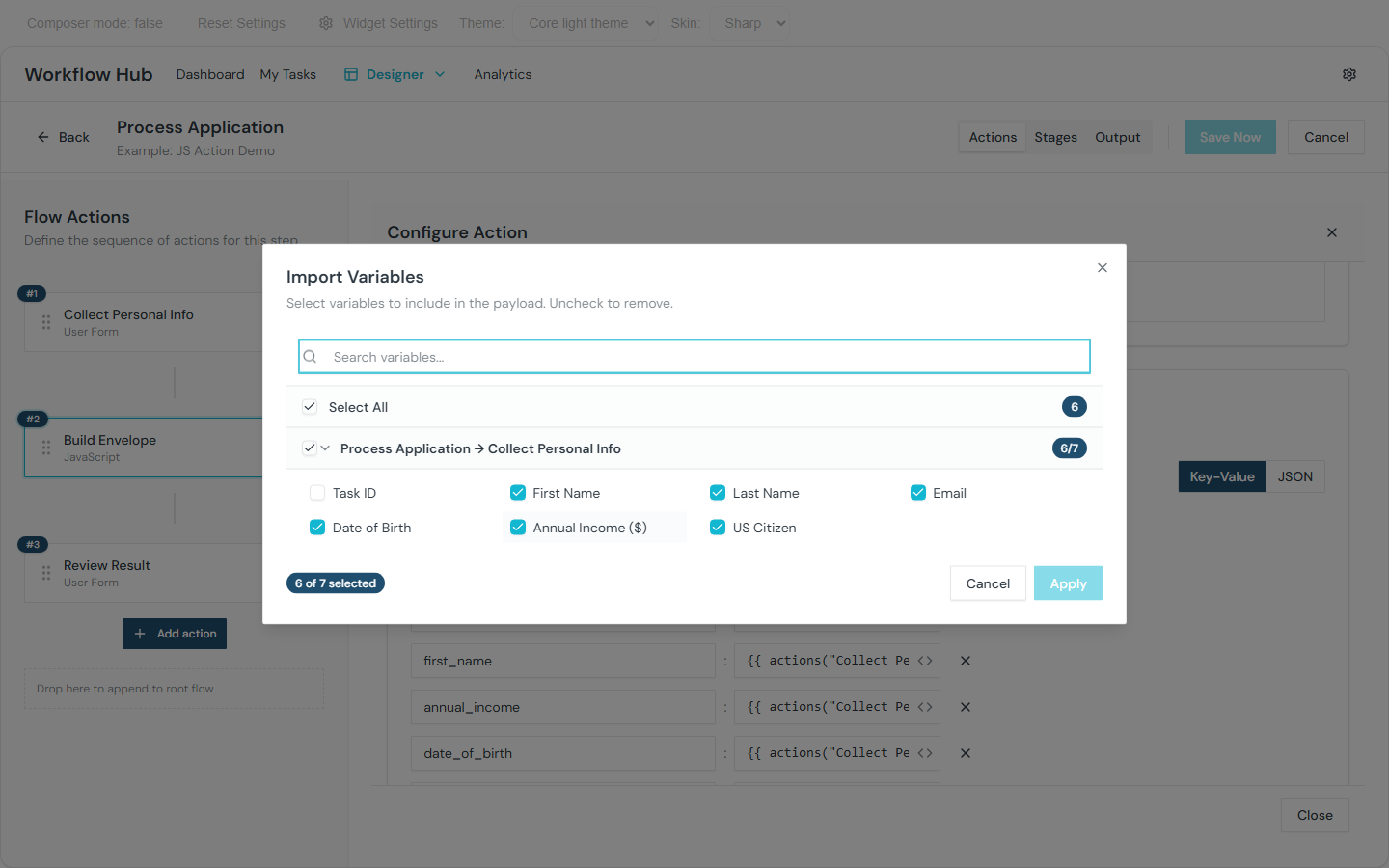This screenshot has width=1389, height=868.
Task: Grab the Review Result drag handle
Action: [46, 573]
